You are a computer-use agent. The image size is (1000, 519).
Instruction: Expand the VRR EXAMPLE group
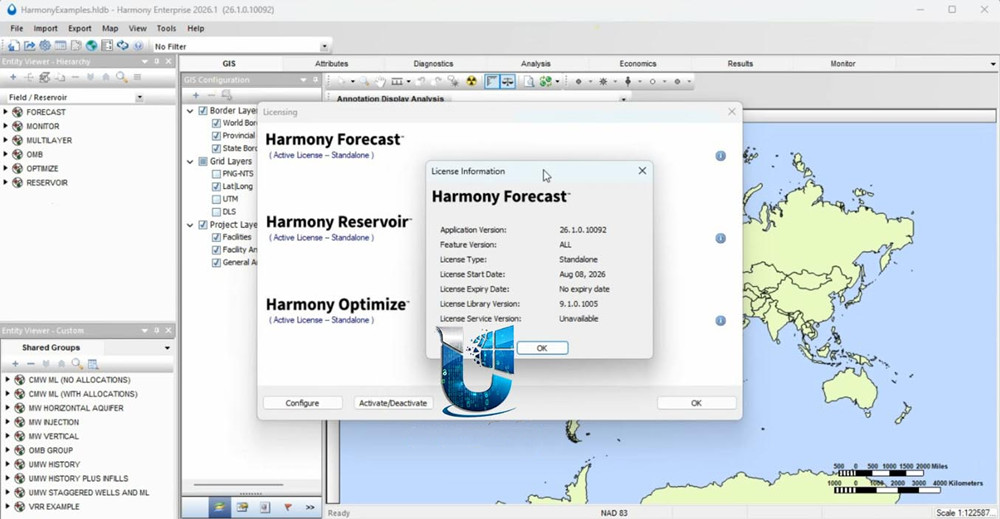pyautogui.click(x=8, y=506)
